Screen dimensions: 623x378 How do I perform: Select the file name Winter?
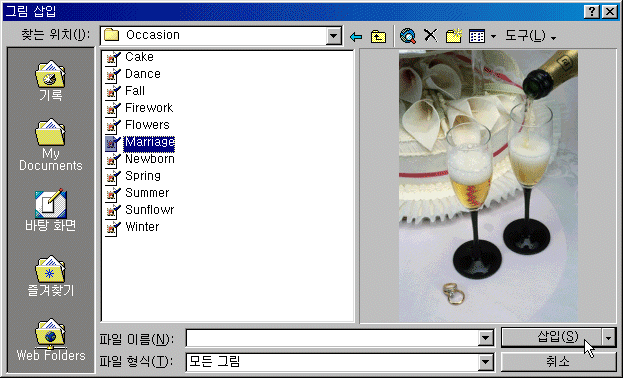pos(142,228)
